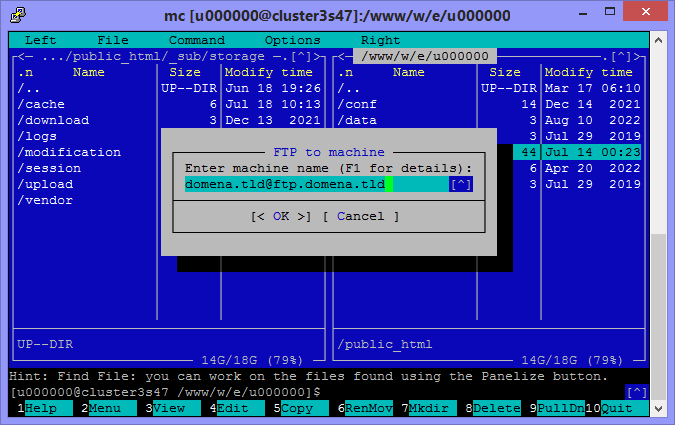Image resolution: width=675 pixels, height=425 pixels.
Task: Sort right panel by Size column
Action: coord(505,72)
